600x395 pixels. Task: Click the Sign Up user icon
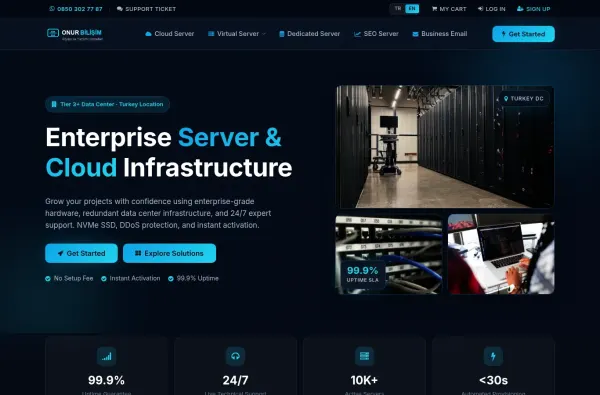coord(520,9)
